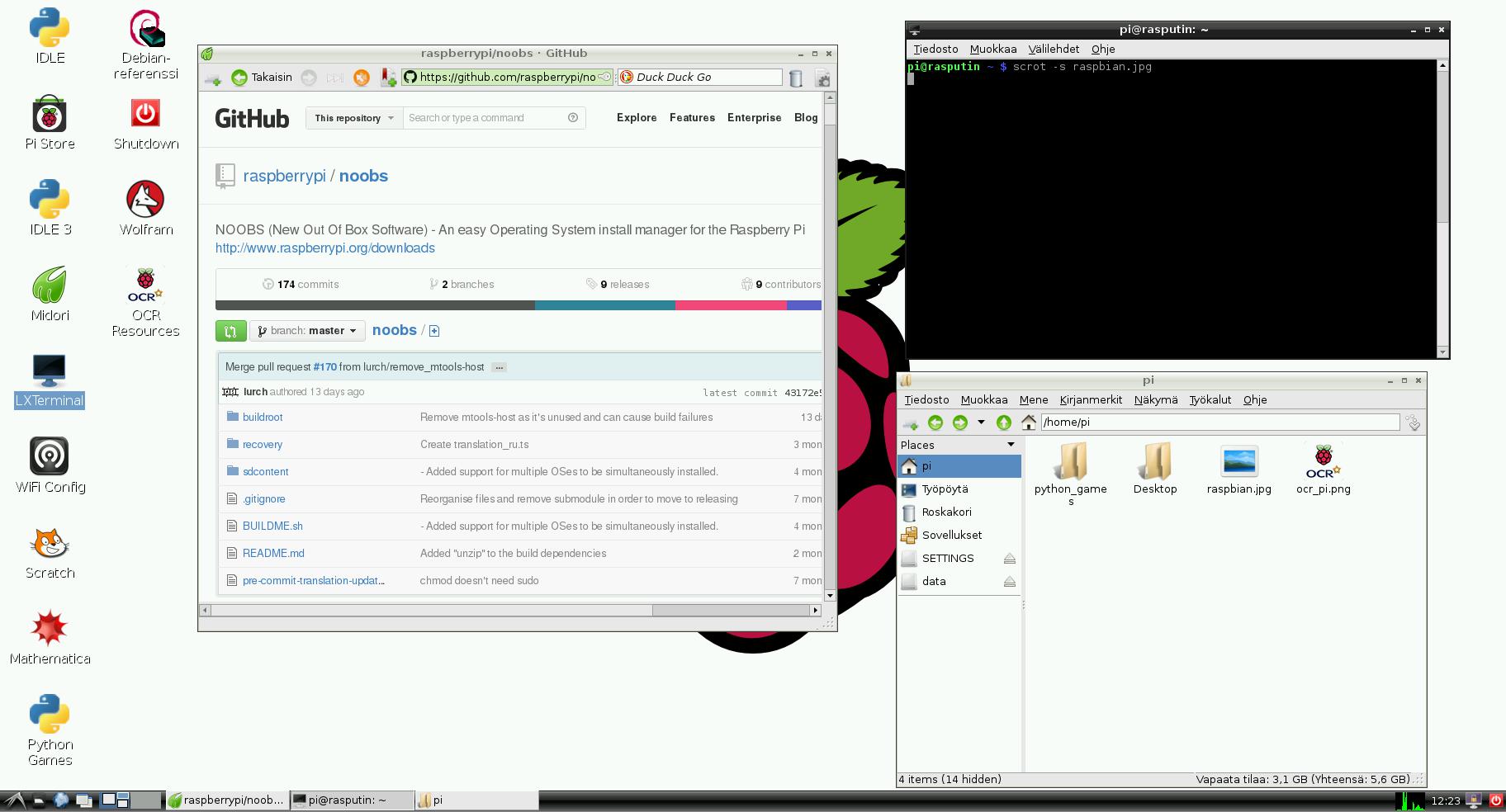
Task: Launch Wolfram from the desktop
Action: tap(146, 209)
